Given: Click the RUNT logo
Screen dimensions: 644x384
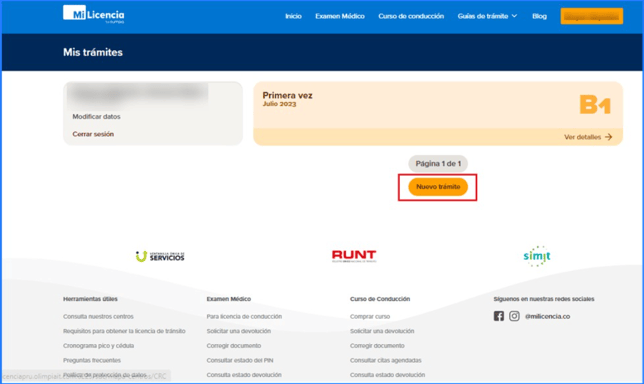Looking at the screenshot, I should coord(354,256).
